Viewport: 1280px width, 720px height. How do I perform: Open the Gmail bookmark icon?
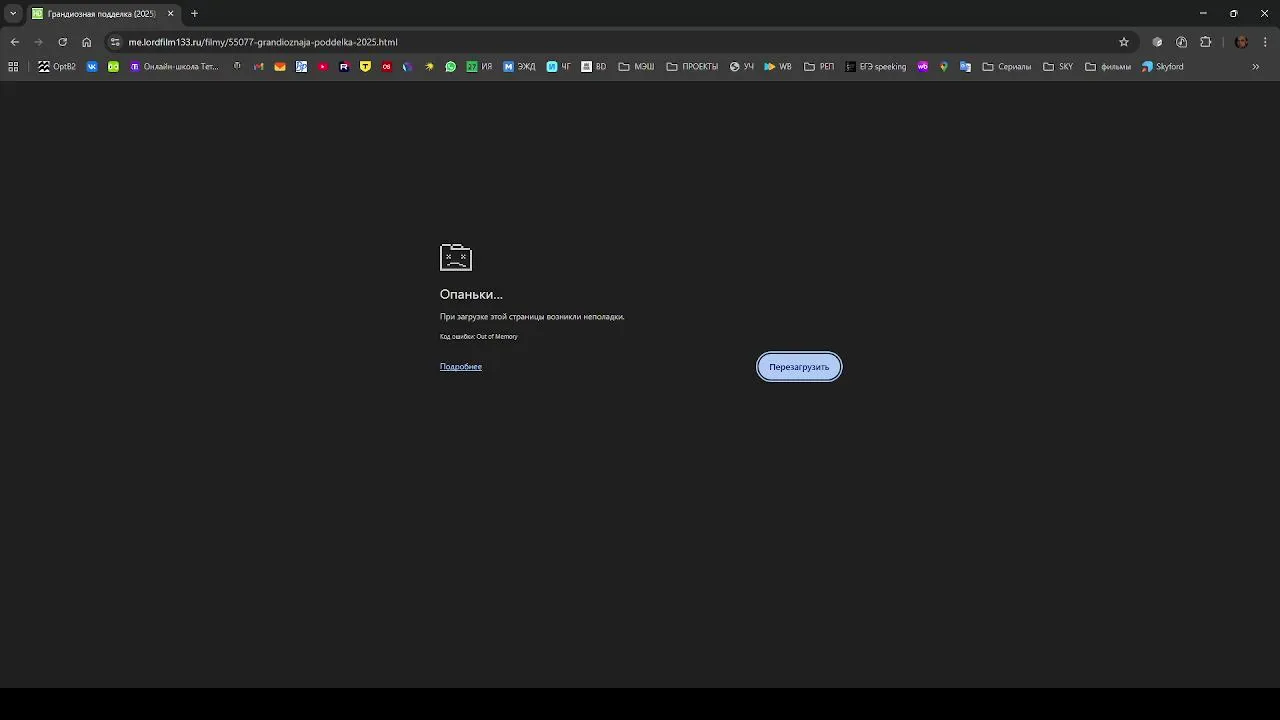point(258,67)
